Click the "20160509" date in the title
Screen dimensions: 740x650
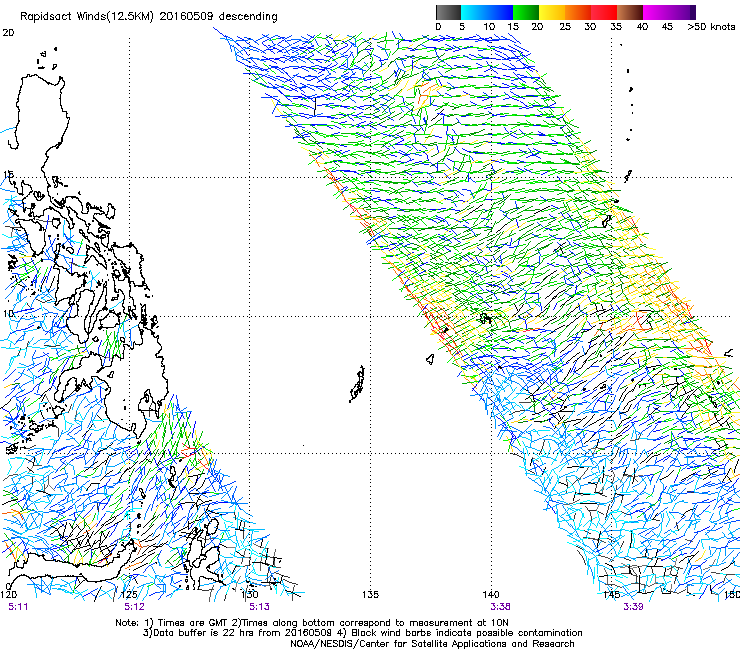coord(186,16)
